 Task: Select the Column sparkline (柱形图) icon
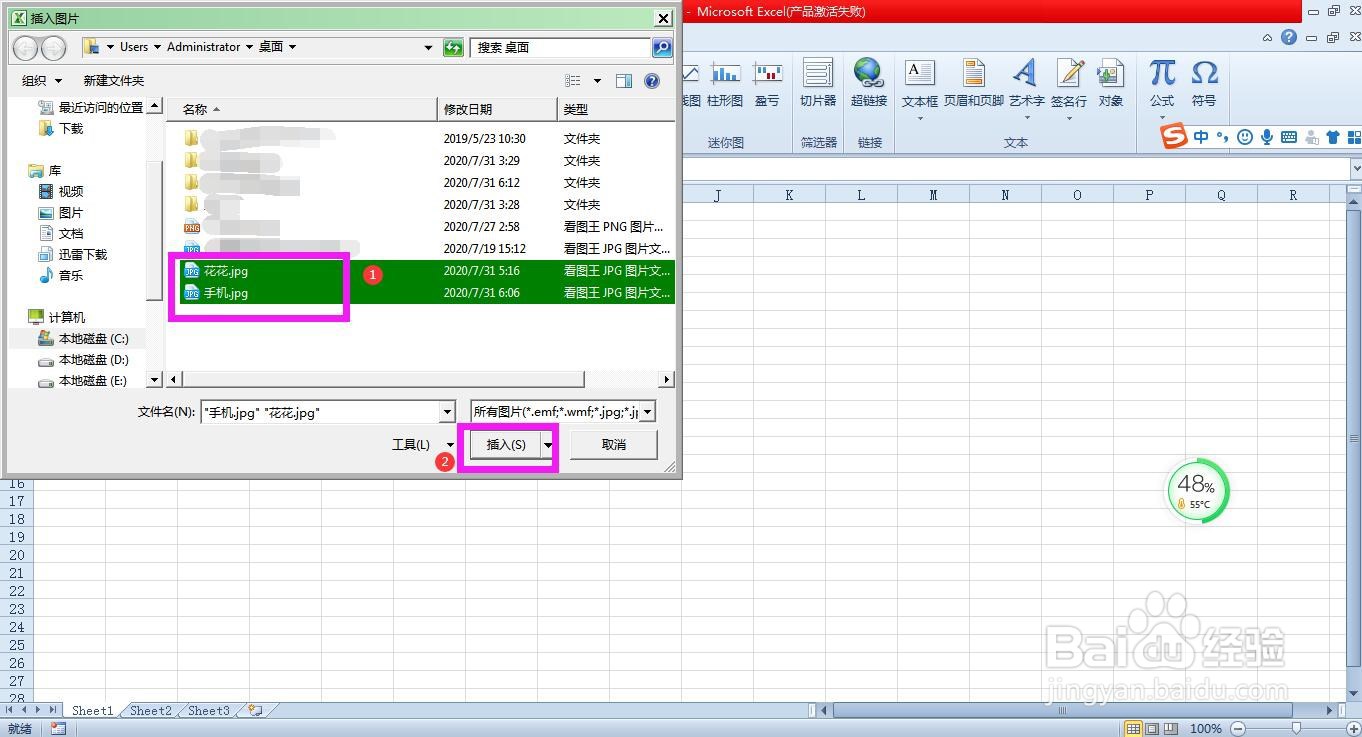(x=725, y=82)
